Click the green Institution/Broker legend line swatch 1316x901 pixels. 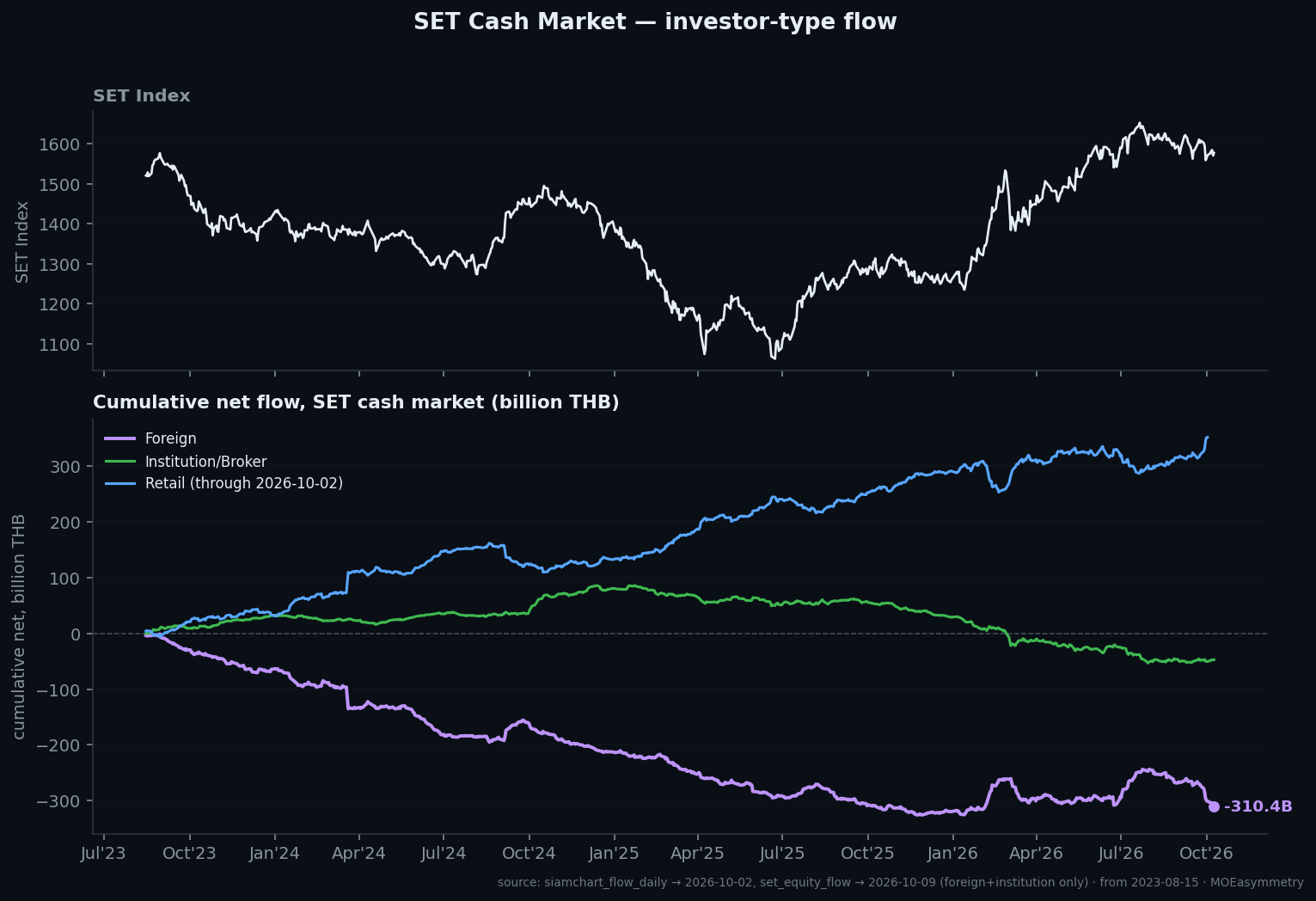pyautogui.click(x=120, y=462)
